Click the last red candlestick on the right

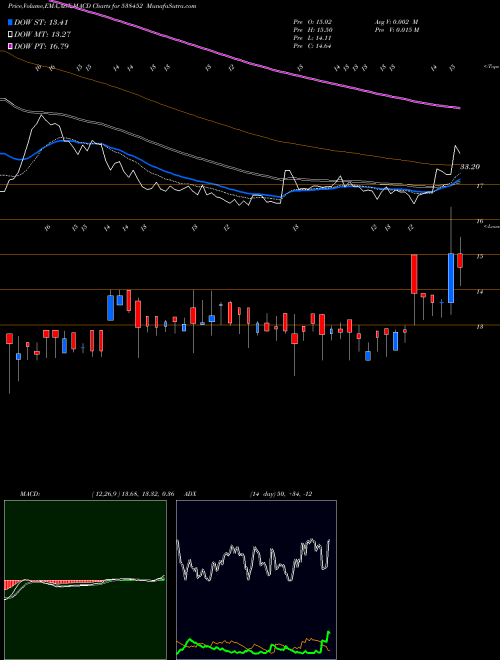[x=460, y=261]
